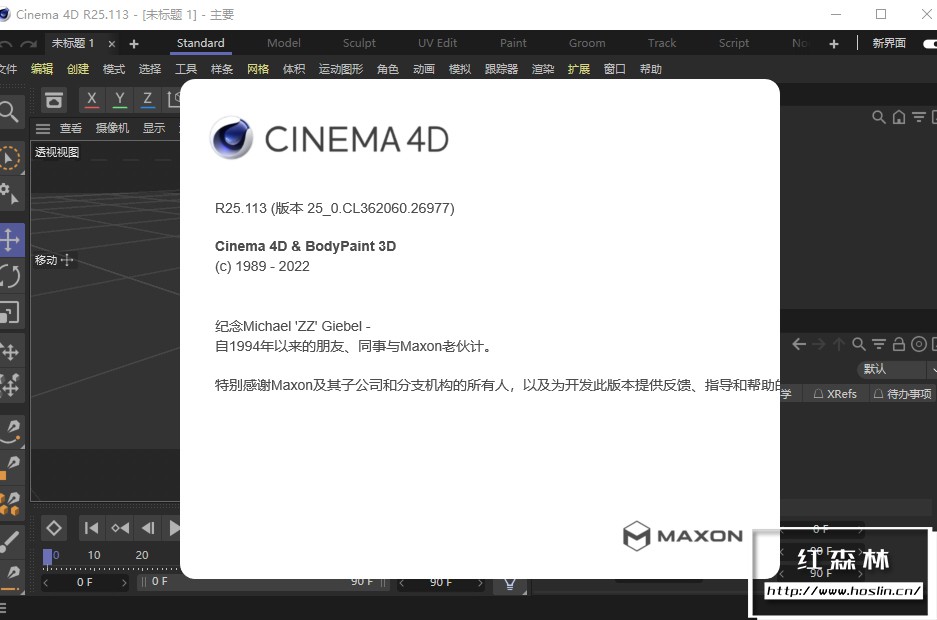Open the 显示 viewport menu

[x=154, y=128]
